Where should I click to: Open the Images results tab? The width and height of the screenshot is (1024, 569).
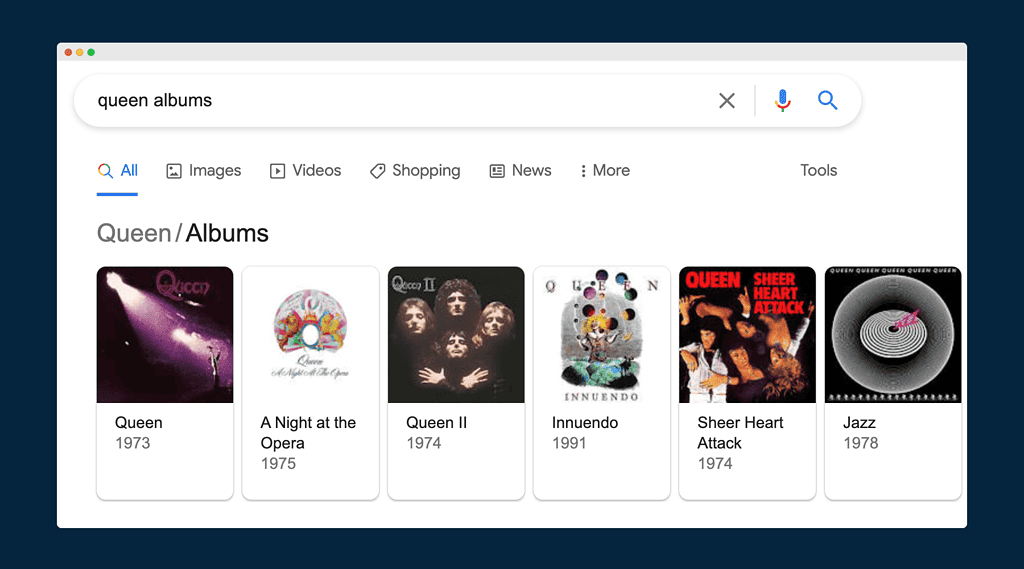(x=204, y=171)
